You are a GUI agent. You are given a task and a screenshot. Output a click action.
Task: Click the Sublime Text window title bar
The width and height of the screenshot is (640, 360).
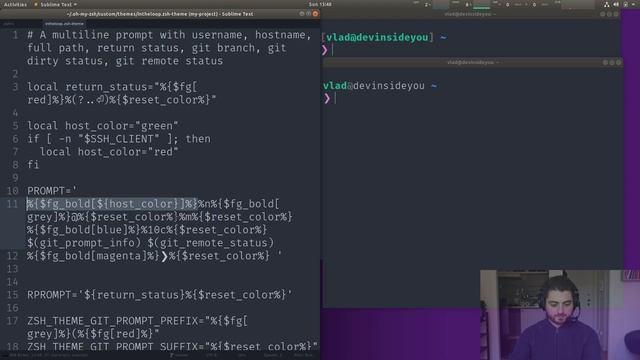(x=160, y=14)
